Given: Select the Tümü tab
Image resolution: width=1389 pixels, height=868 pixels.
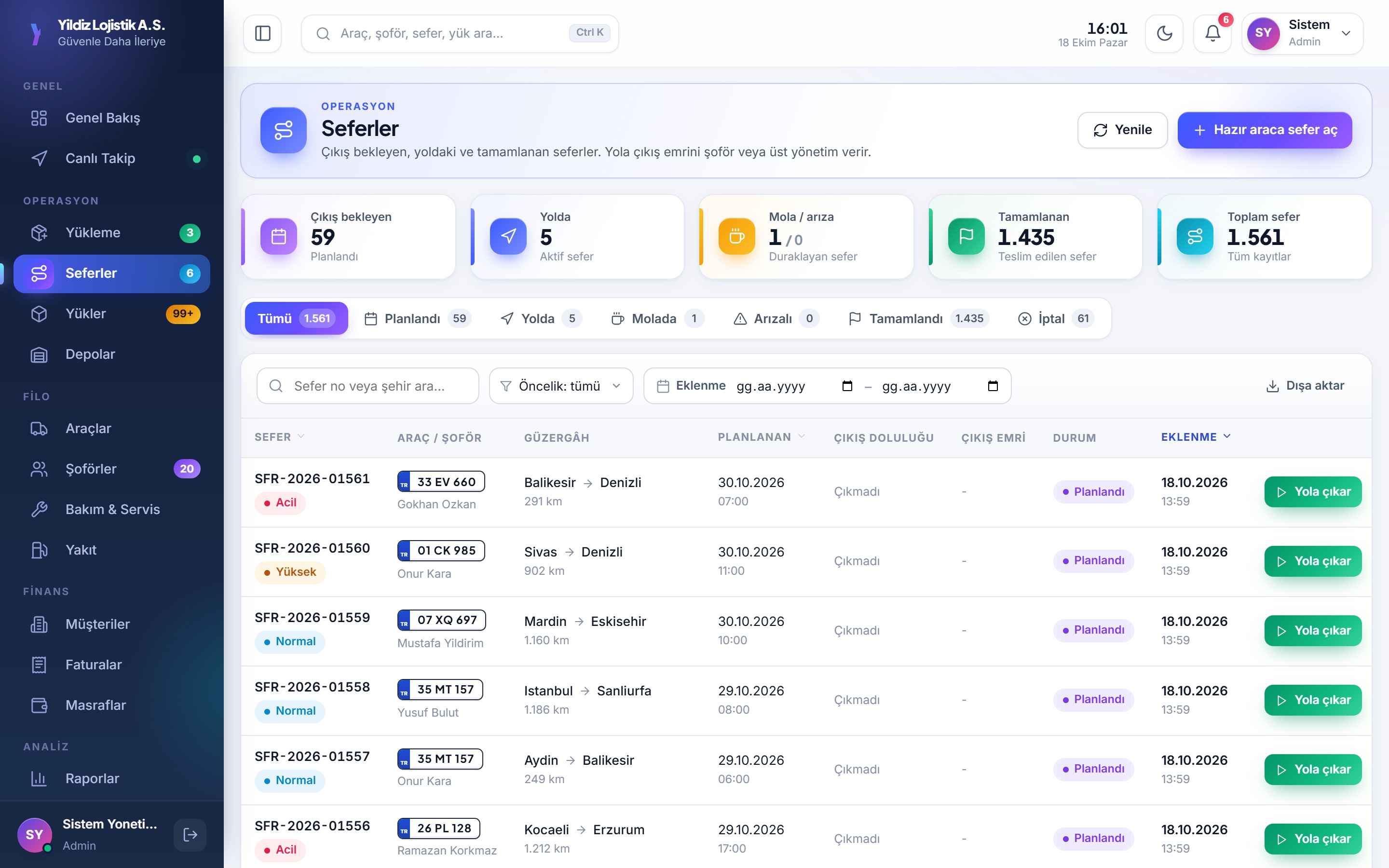Looking at the screenshot, I should point(296,319).
